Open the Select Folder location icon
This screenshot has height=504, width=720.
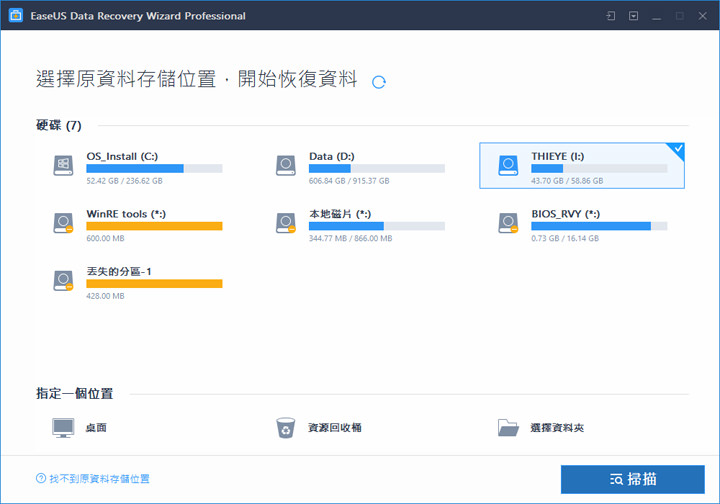[510, 428]
